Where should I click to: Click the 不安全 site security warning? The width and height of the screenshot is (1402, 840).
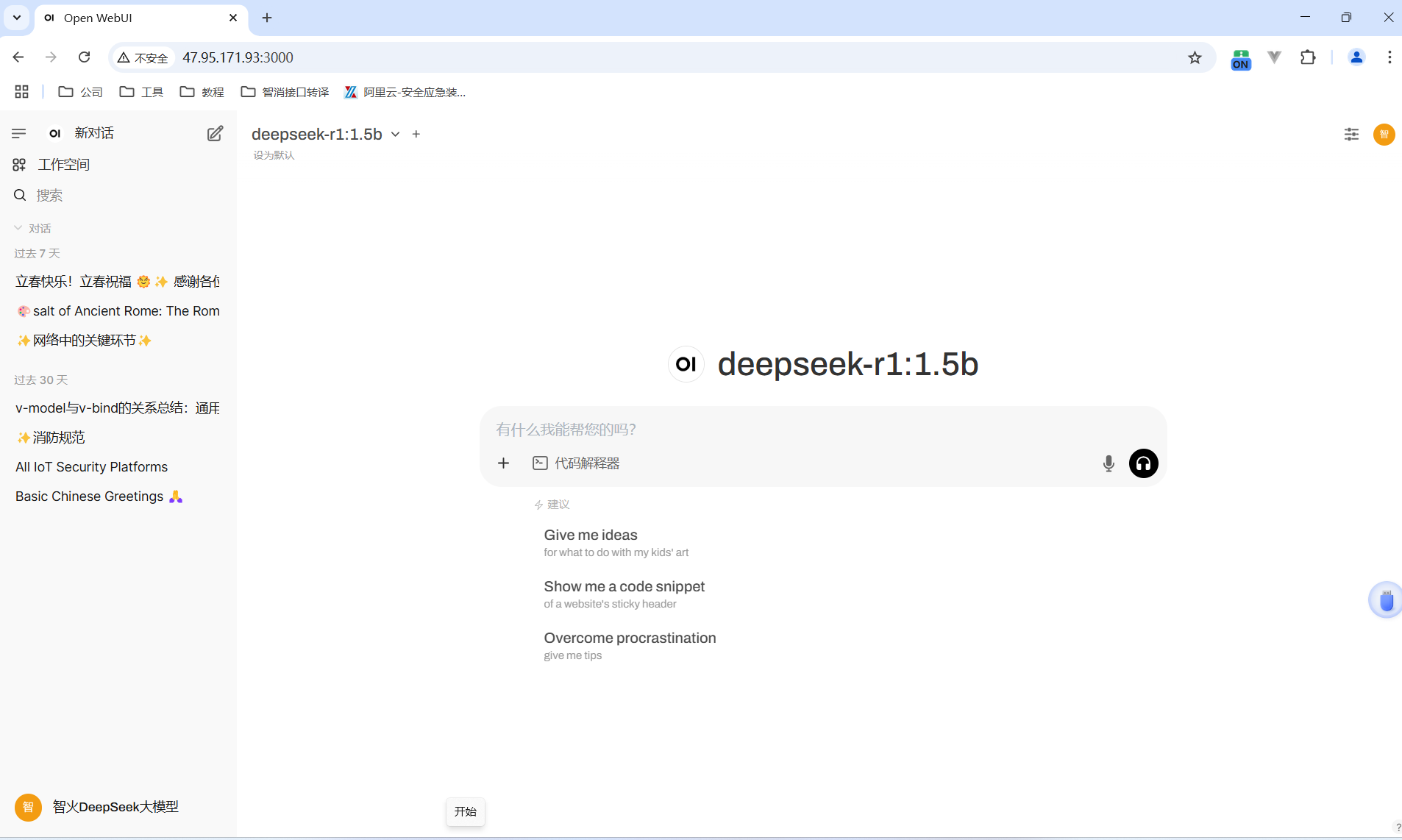coord(143,57)
